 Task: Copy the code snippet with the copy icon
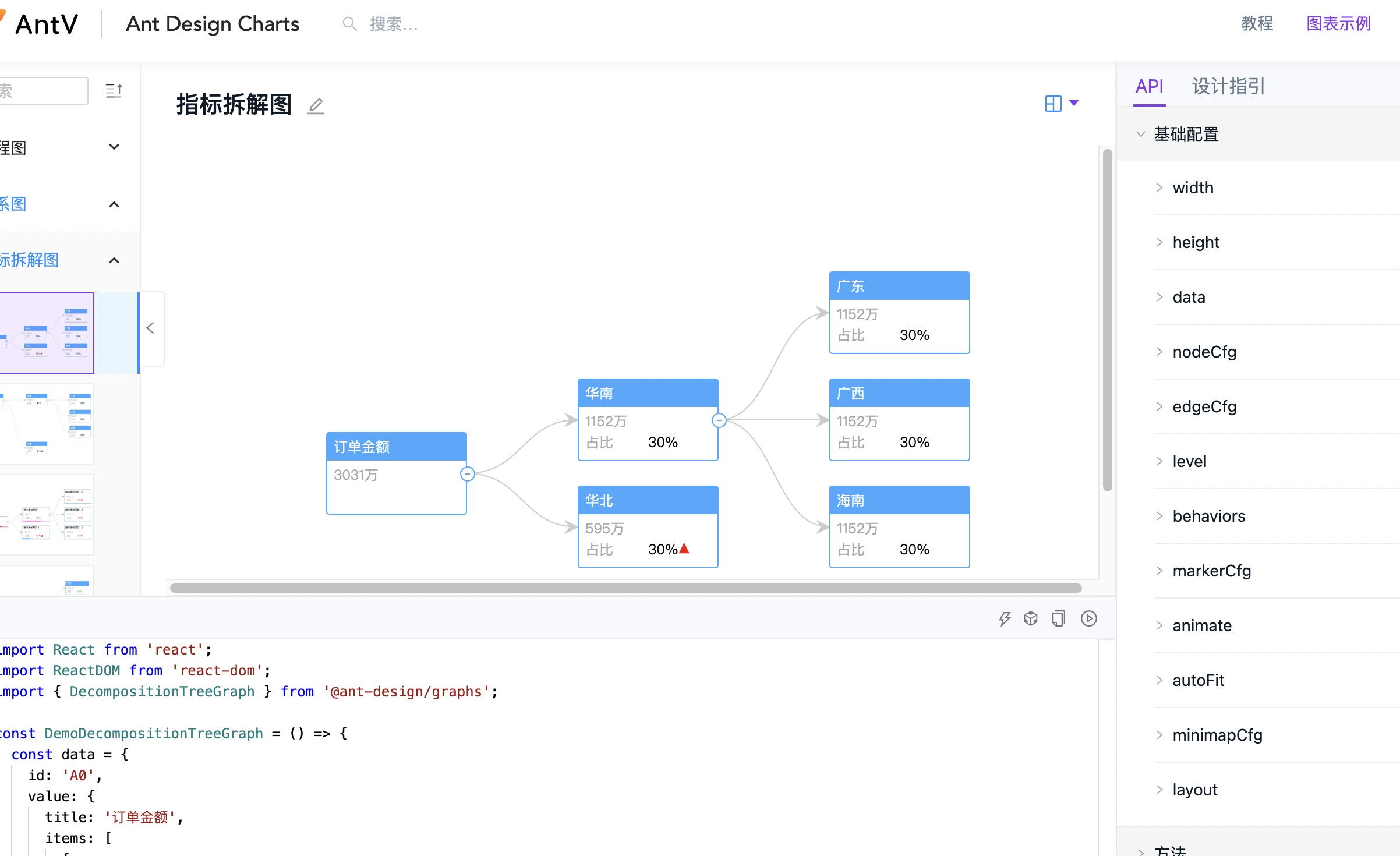1058,618
